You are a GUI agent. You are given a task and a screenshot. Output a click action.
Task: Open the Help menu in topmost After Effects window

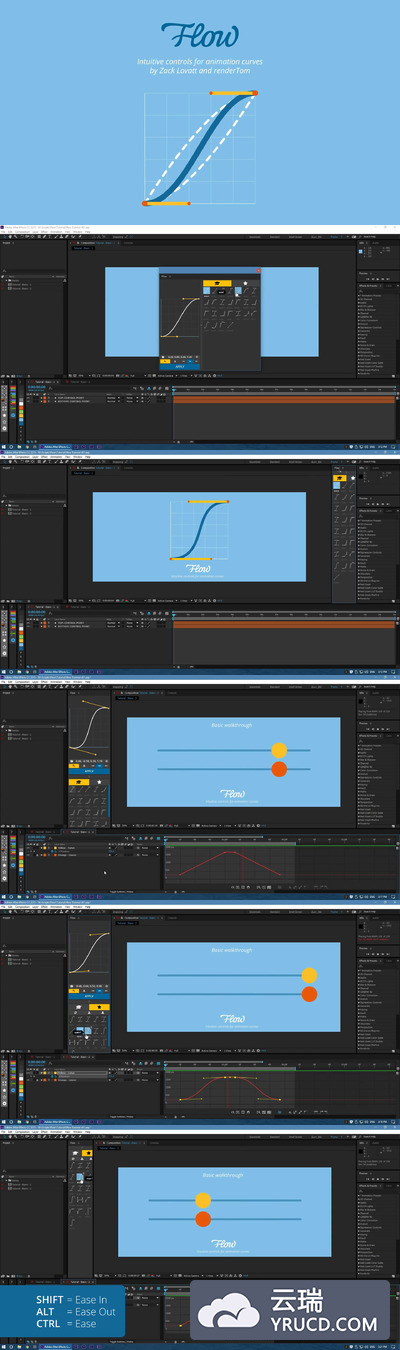pyautogui.click(x=88, y=232)
